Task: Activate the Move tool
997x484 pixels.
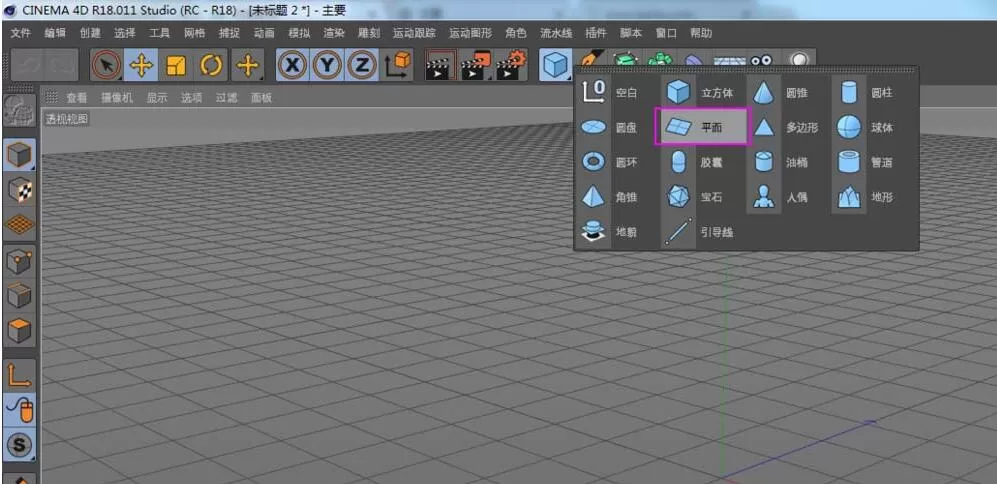Action: coord(141,65)
